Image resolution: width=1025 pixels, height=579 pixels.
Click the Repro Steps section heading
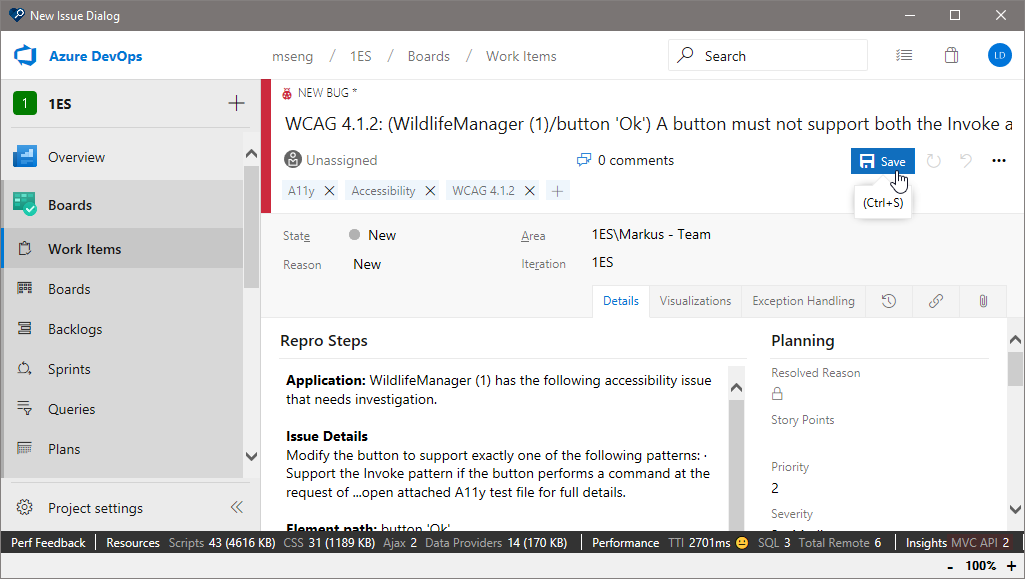pyautogui.click(x=324, y=340)
